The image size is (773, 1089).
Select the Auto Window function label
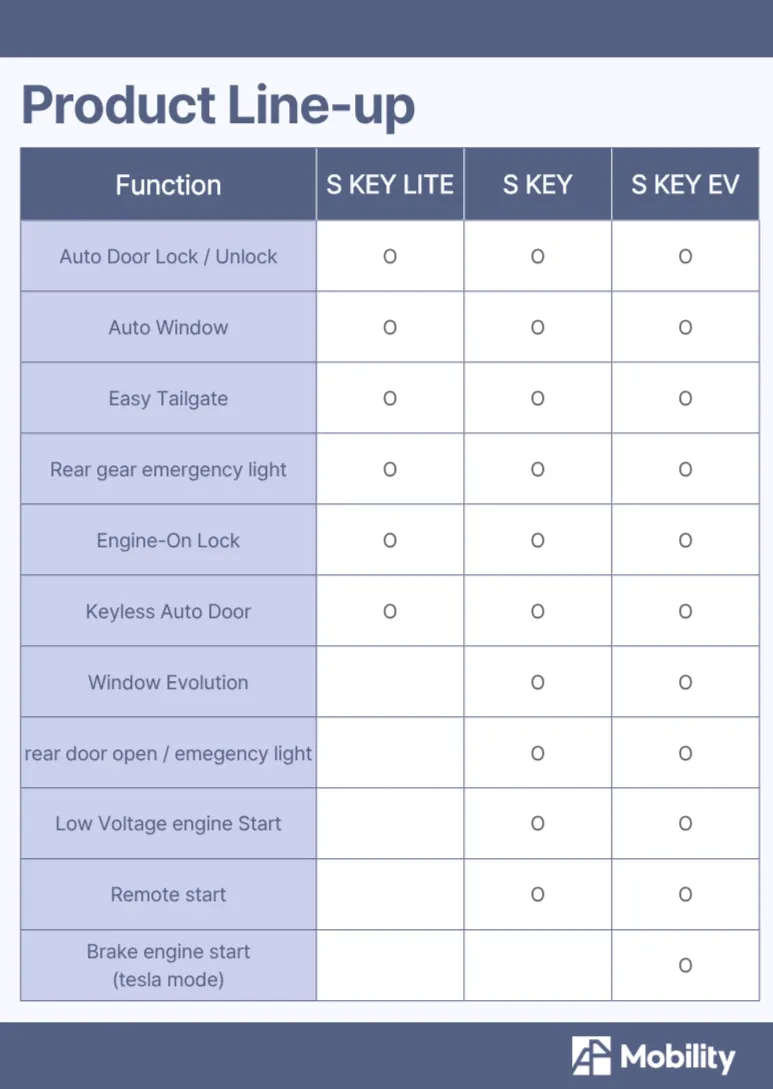point(168,327)
